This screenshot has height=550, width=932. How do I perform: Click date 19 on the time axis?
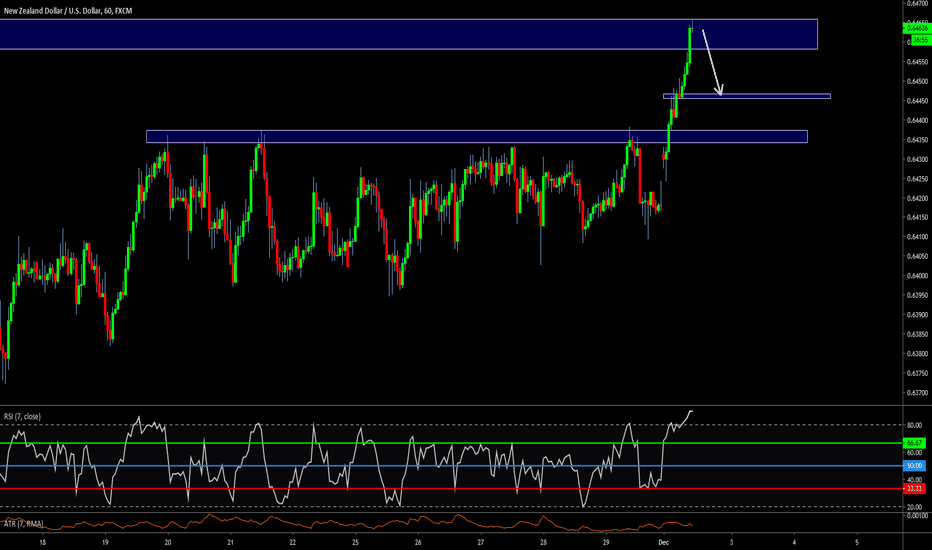pyautogui.click(x=105, y=542)
